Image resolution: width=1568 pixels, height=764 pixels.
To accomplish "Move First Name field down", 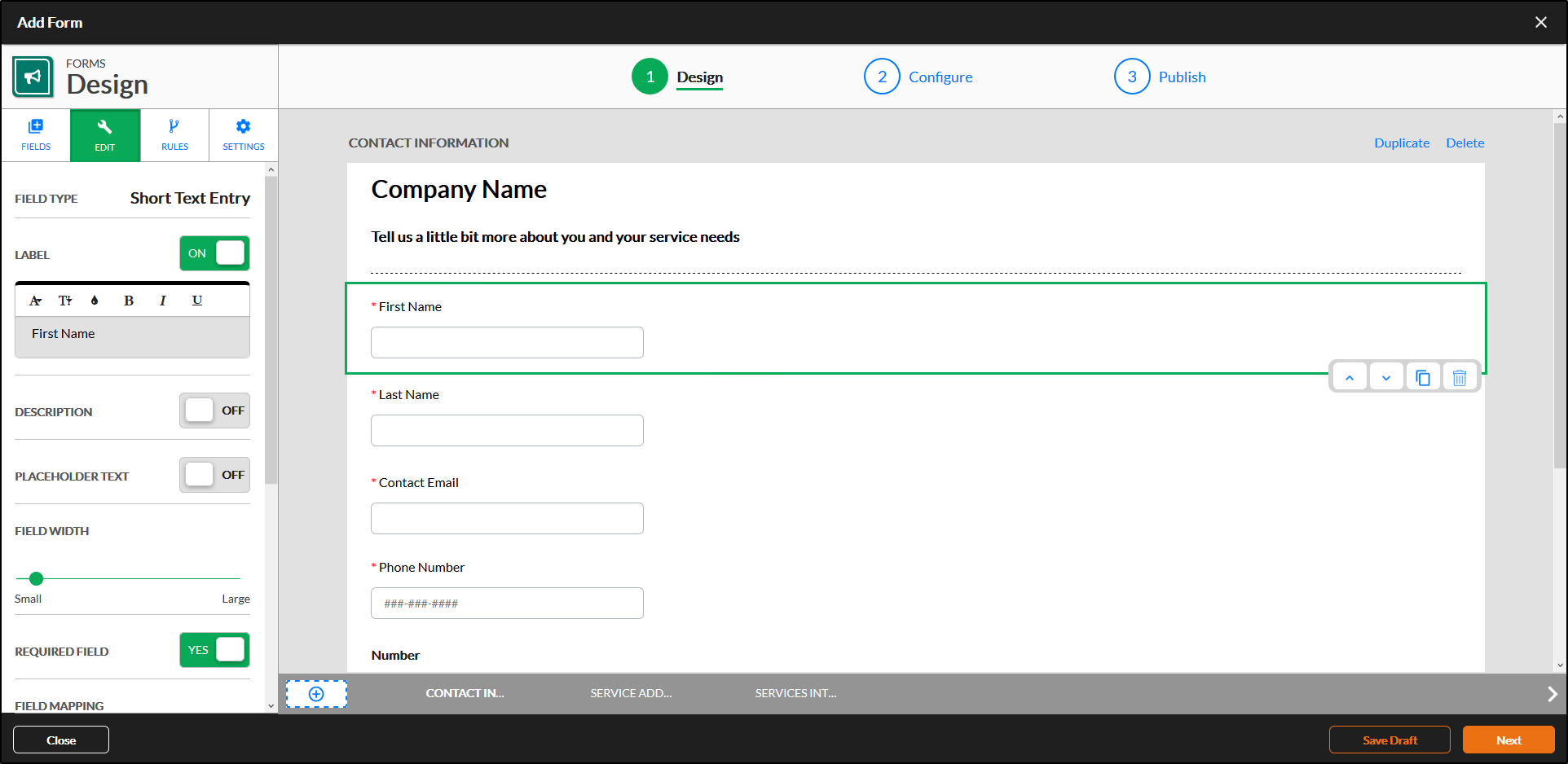I will (1386, 378).
